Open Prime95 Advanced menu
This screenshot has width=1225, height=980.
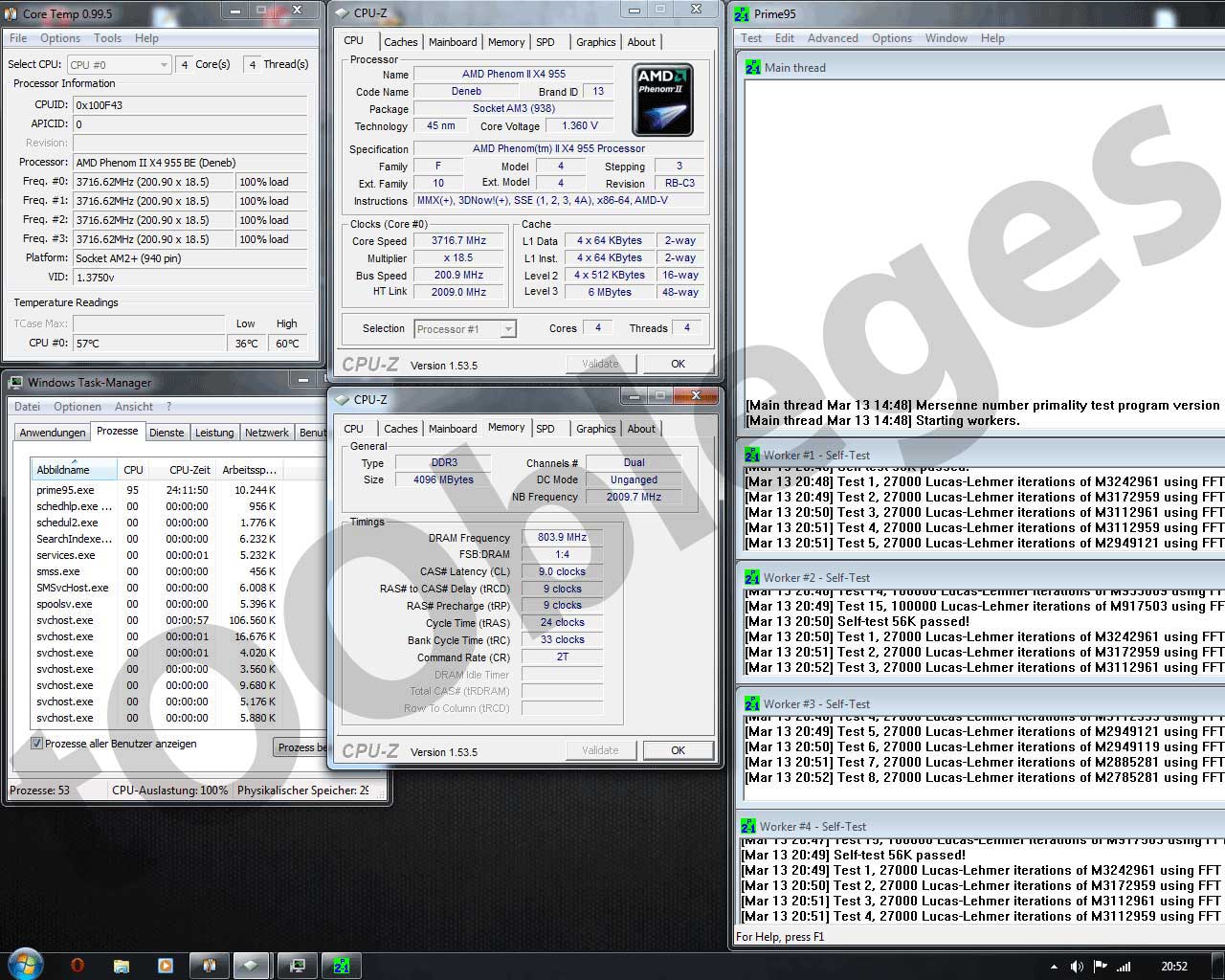[833, 38]
